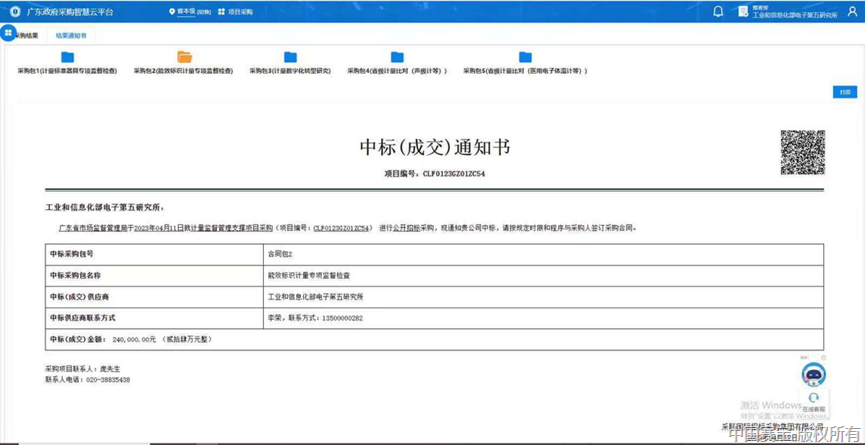Open the online customer service robot

click(814, 376)
